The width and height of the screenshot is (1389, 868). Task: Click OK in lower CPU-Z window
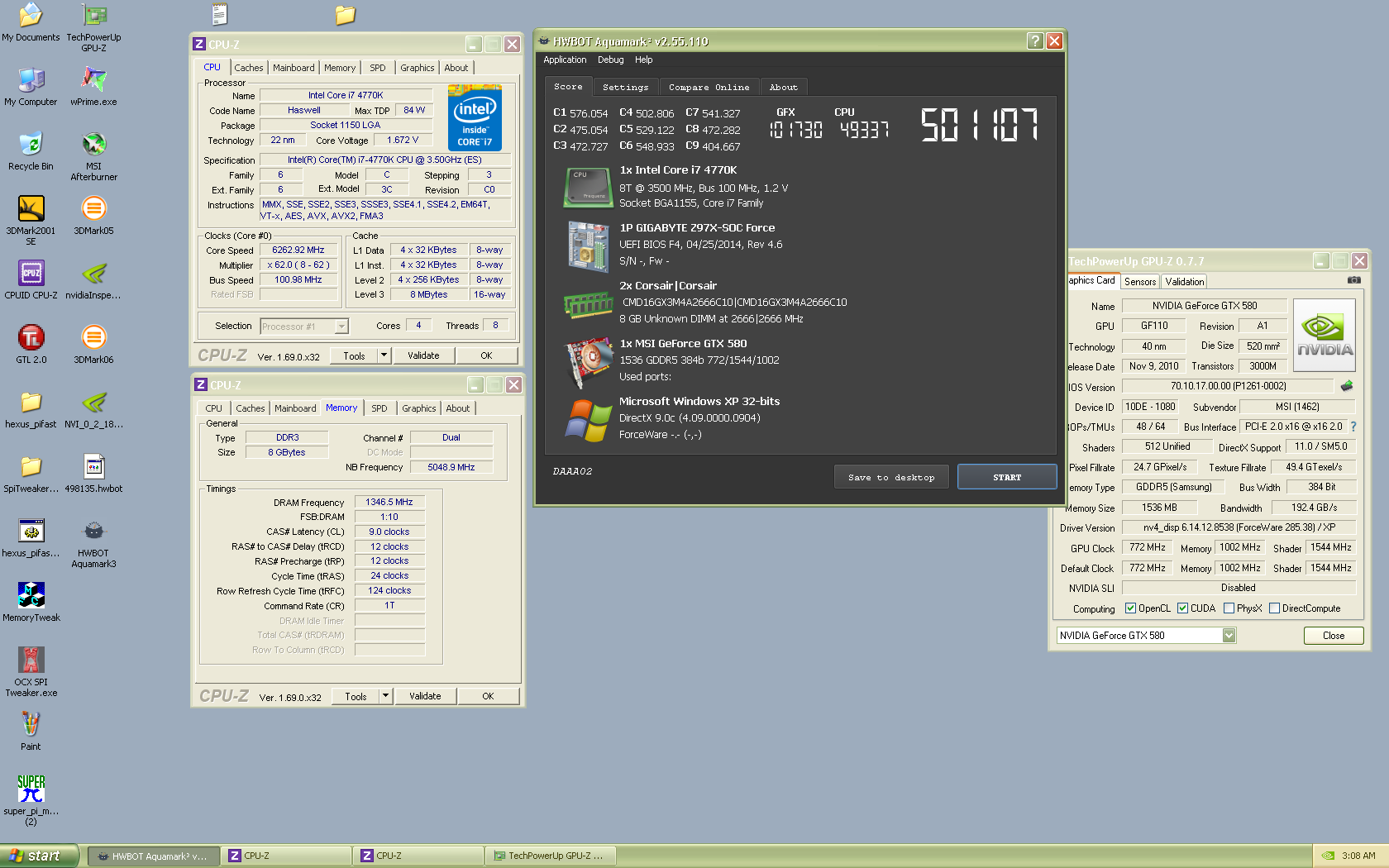488,696
